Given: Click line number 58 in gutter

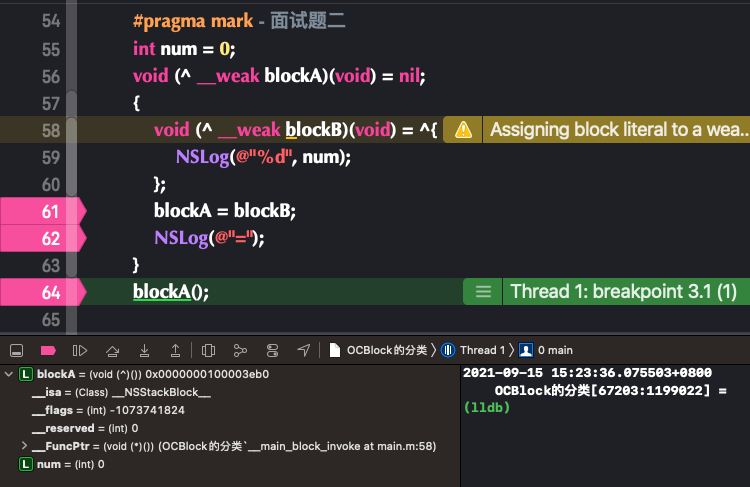Looking at the screenshot, I should [51, 130].
